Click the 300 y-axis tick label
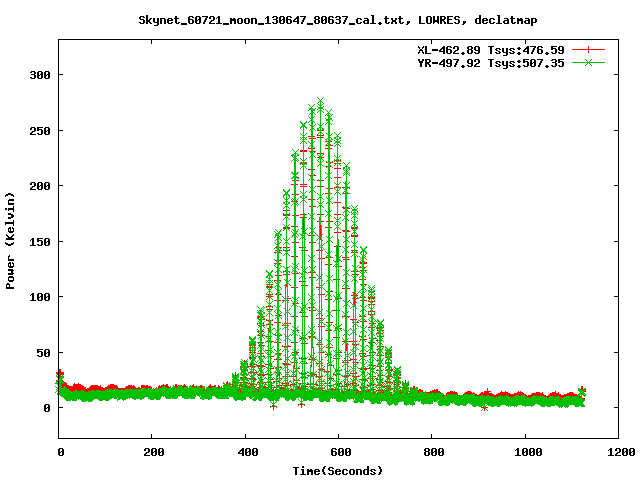The width and height of the screenshot is (640, 480). [40, 75]
